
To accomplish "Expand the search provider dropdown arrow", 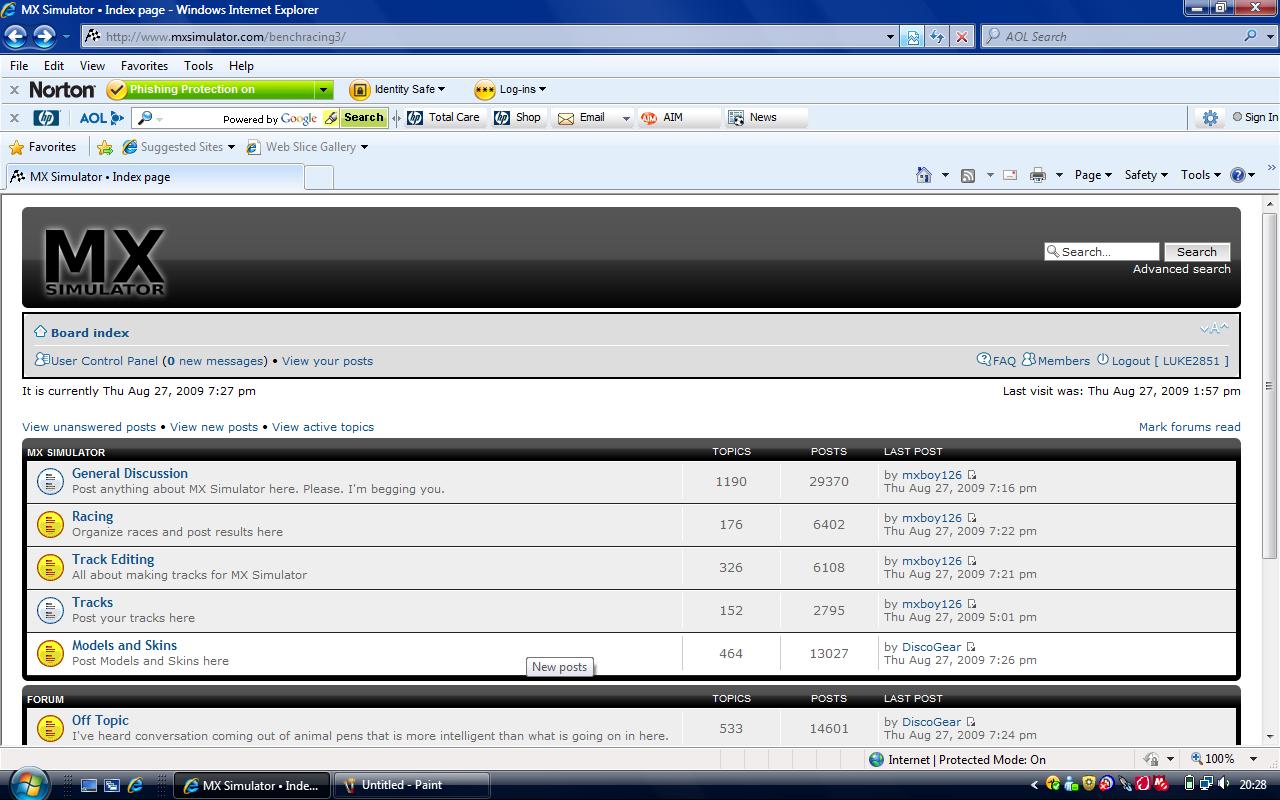I will pyautogui.click(x=1272, y=36).
